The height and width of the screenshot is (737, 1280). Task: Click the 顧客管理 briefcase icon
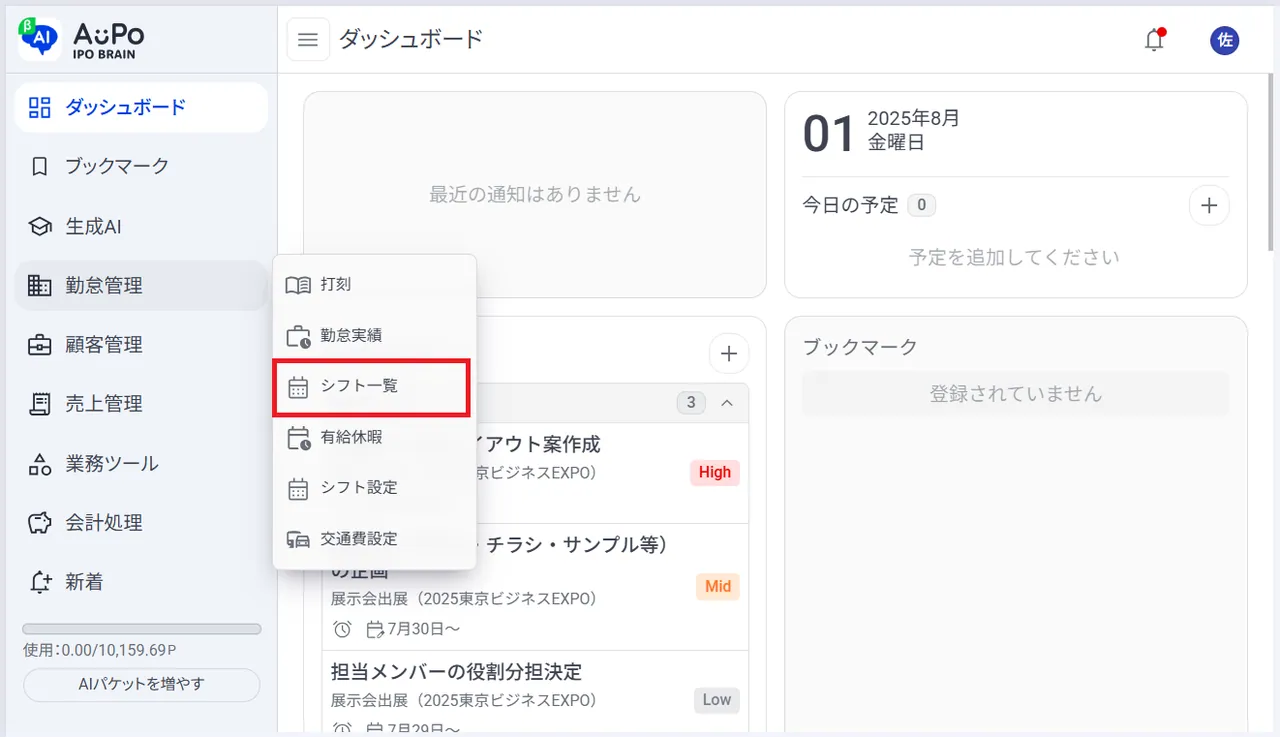[x=39, y=345]
